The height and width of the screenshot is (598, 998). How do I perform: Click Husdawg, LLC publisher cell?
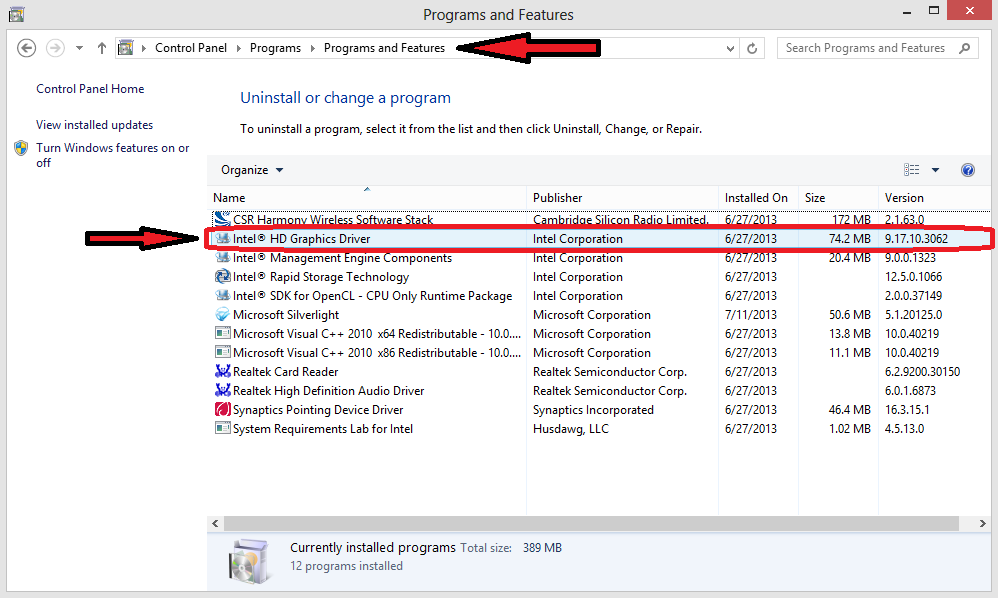(571, 429)
